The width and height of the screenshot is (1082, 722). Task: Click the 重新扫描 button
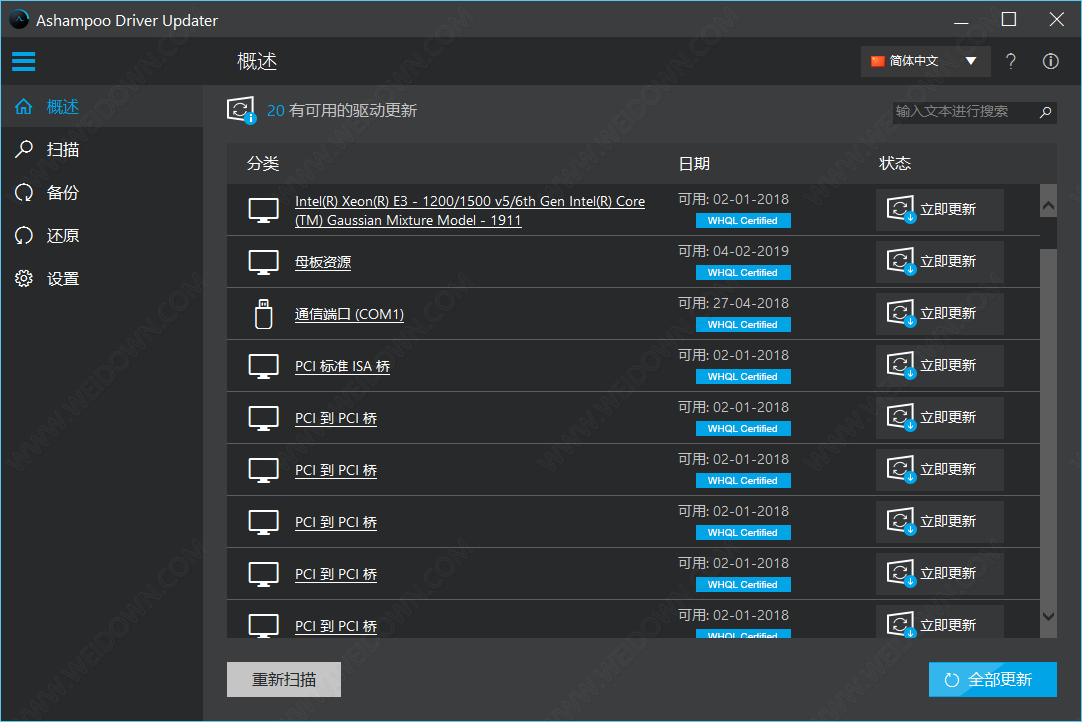(x=284, y=679)
